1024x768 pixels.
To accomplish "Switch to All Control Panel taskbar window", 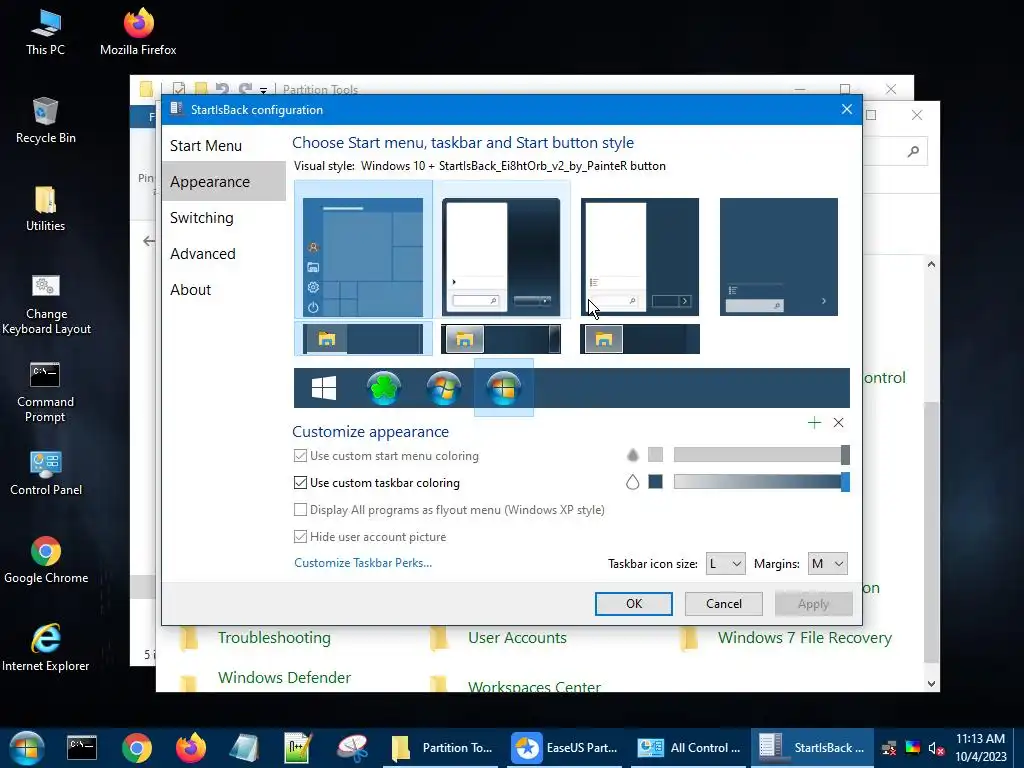I will click(690, 748).
